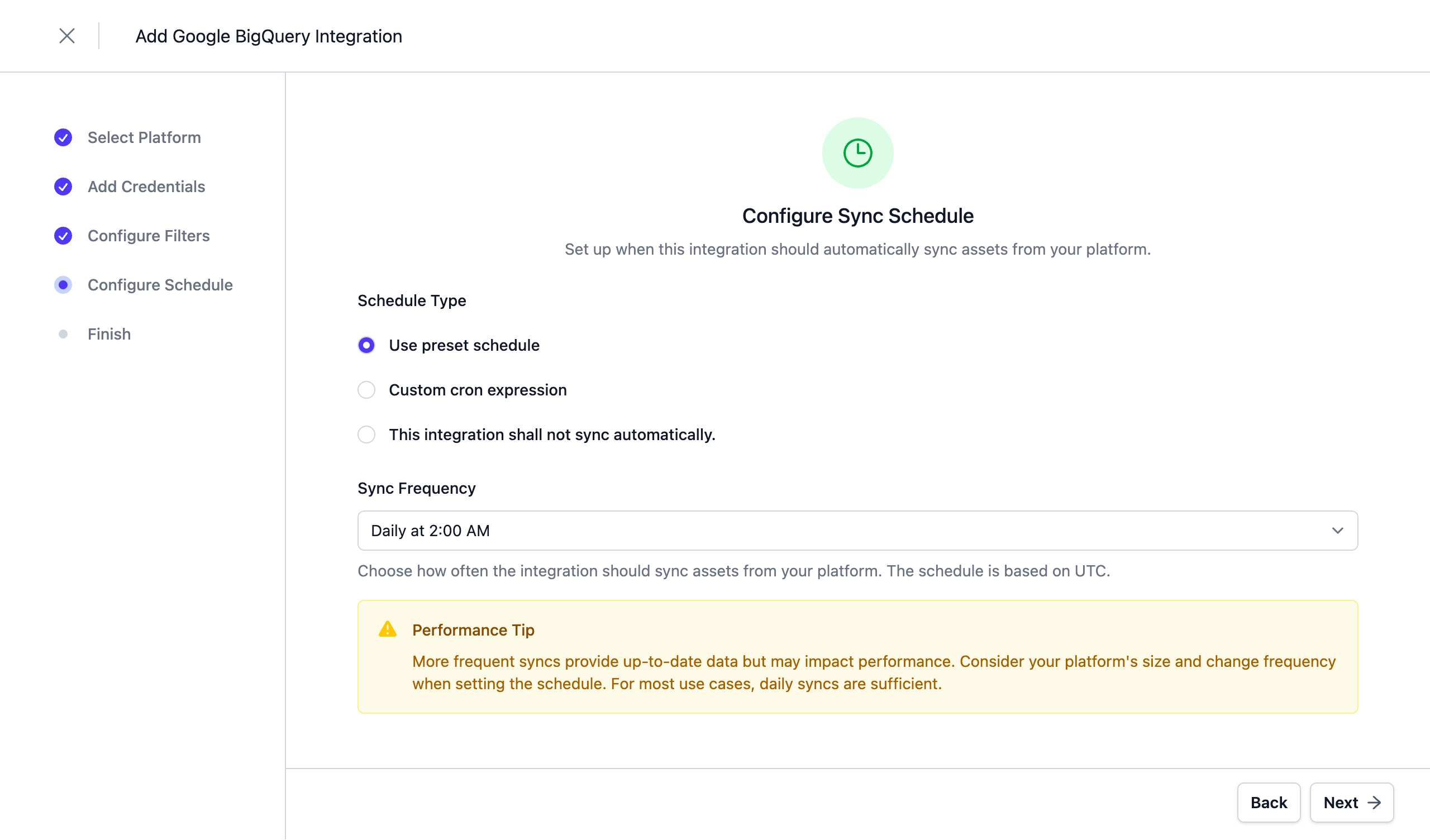Click inside the Performance Tip box
Screen dimensions: 1430x840
pos(857,658)
